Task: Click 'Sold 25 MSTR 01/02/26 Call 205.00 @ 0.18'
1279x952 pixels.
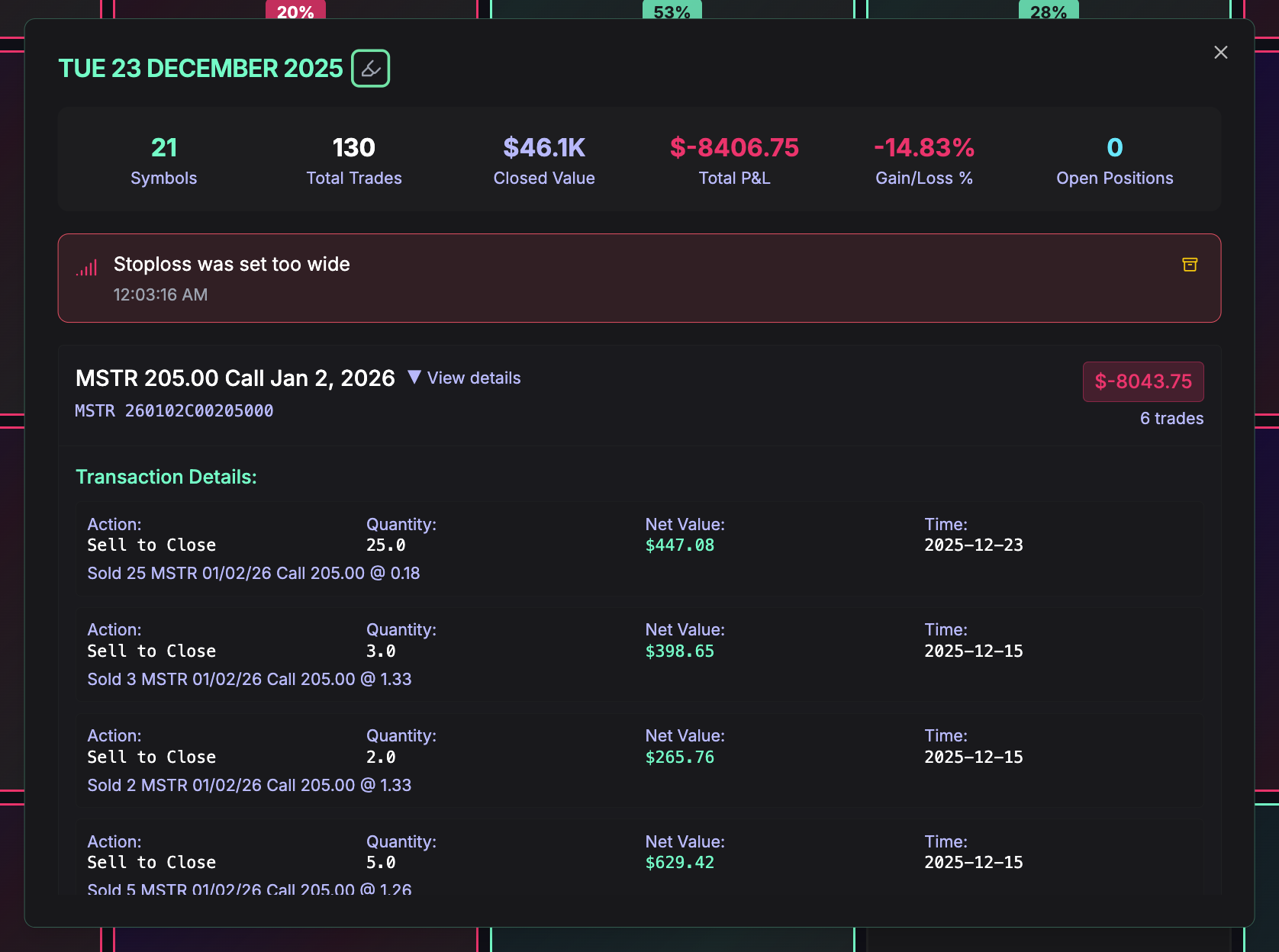Action: tap(253, 573)
